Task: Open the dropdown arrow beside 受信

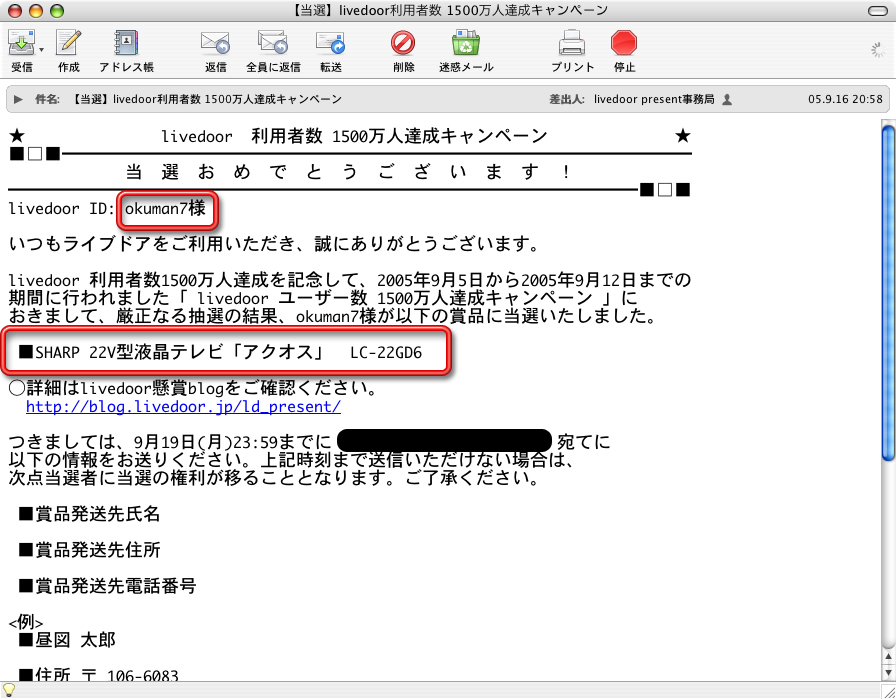Action: point(41,50)
